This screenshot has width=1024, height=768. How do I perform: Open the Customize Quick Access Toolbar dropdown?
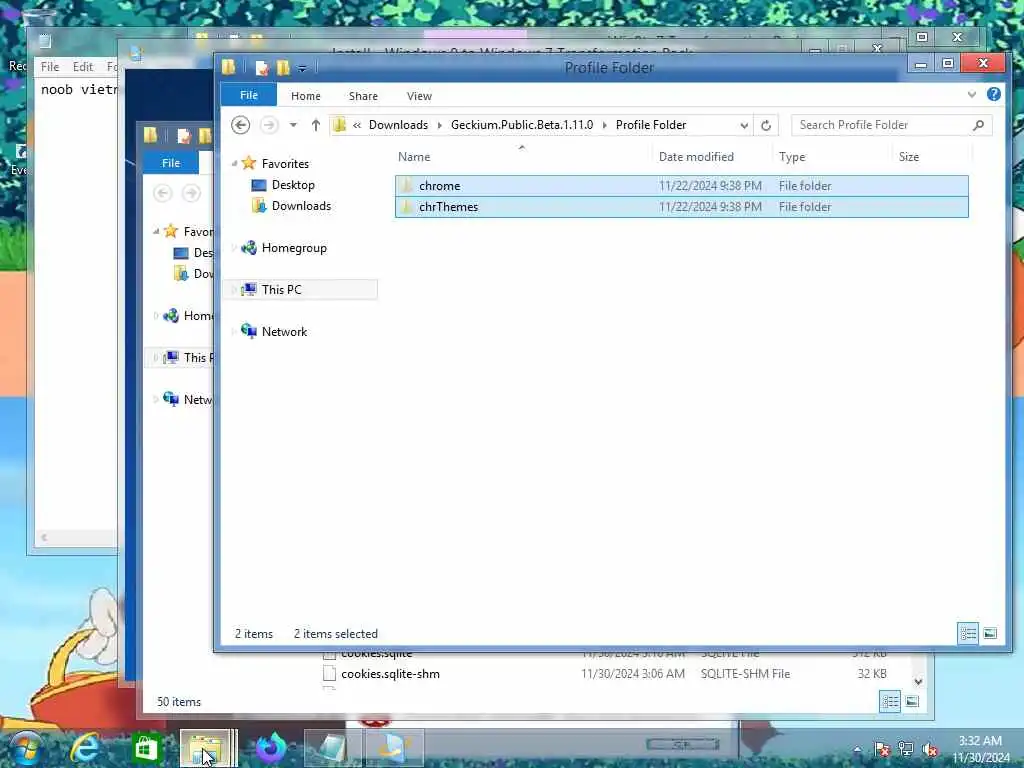tap(302, 68)
